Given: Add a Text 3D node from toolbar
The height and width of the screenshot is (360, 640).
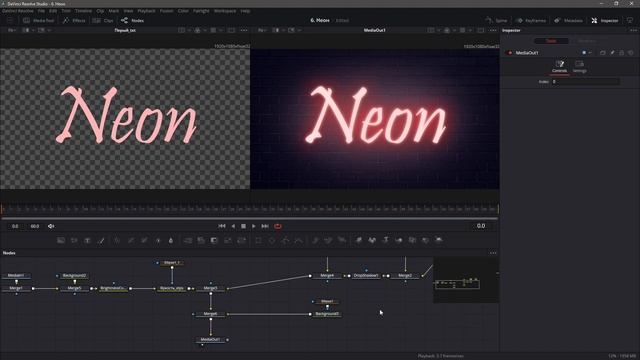Looking at the screenshot, I should pos(385,240).
